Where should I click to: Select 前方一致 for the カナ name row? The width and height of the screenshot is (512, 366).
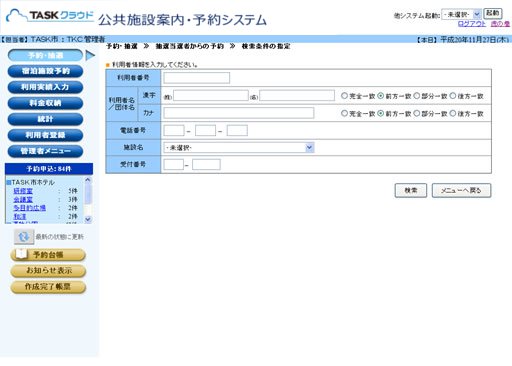coord(381,113)
